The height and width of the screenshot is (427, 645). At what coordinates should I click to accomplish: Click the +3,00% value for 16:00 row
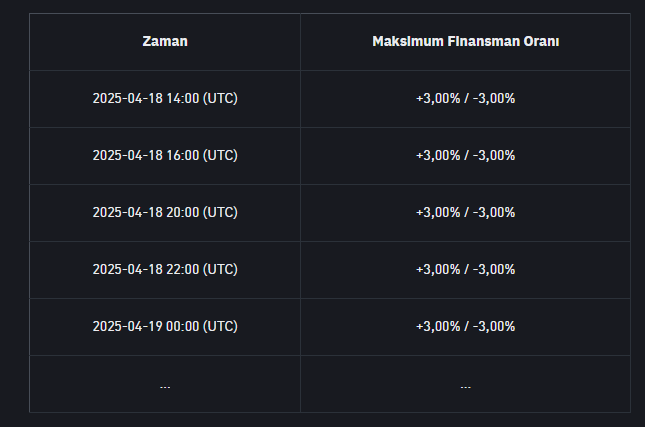(438, 156)
